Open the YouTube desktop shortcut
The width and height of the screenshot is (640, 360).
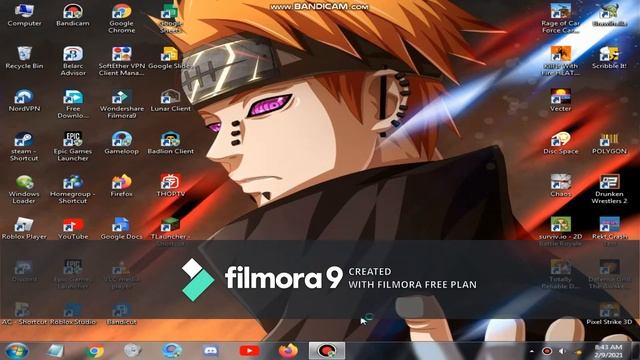tap(73, 228)
